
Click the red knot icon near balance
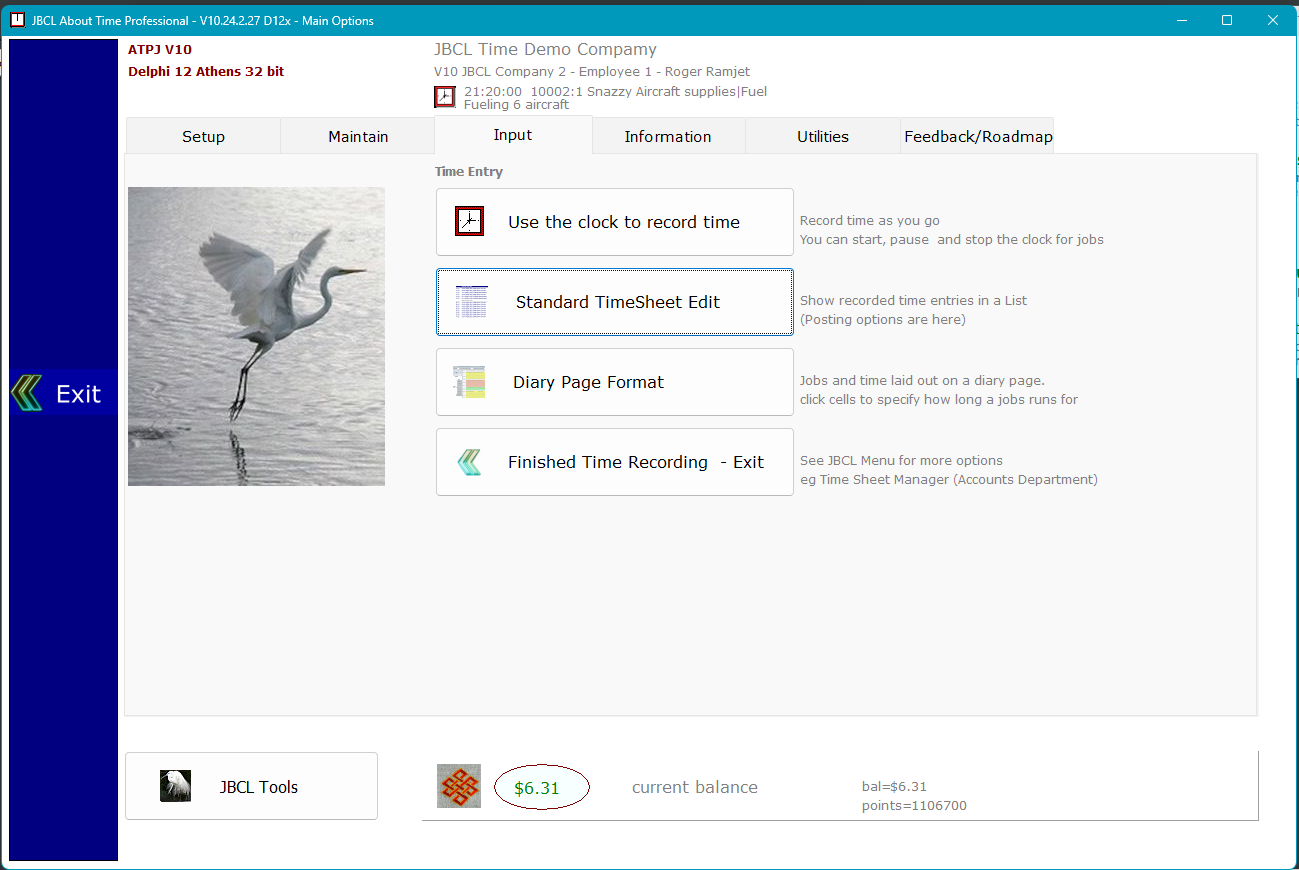(x=459, y=787)
